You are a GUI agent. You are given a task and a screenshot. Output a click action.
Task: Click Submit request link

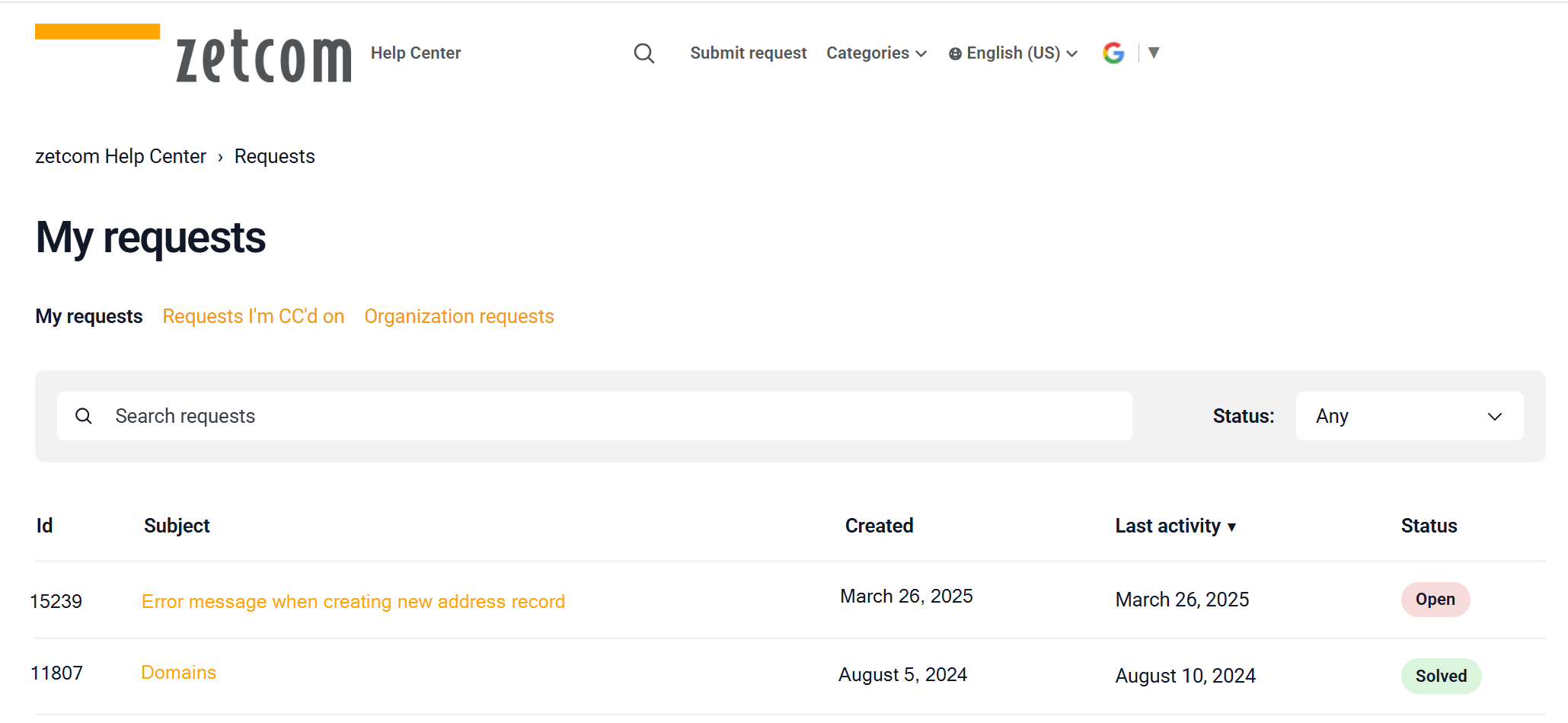point(749,53)
